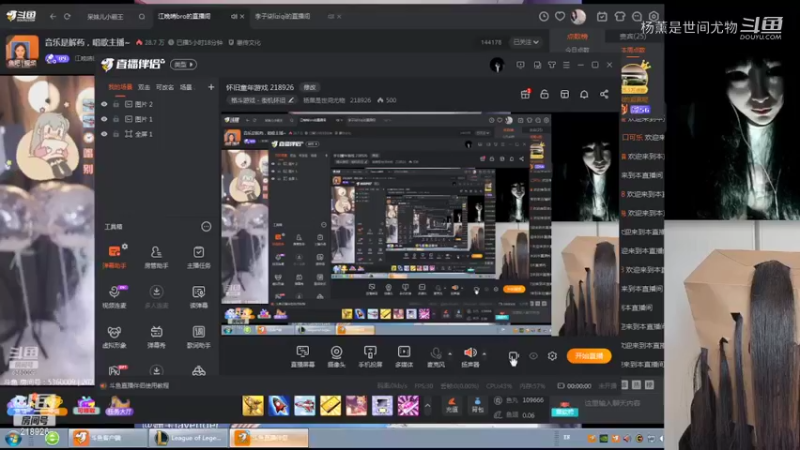
Task: Click 充值 recharge button
Action: click(452, 405)
